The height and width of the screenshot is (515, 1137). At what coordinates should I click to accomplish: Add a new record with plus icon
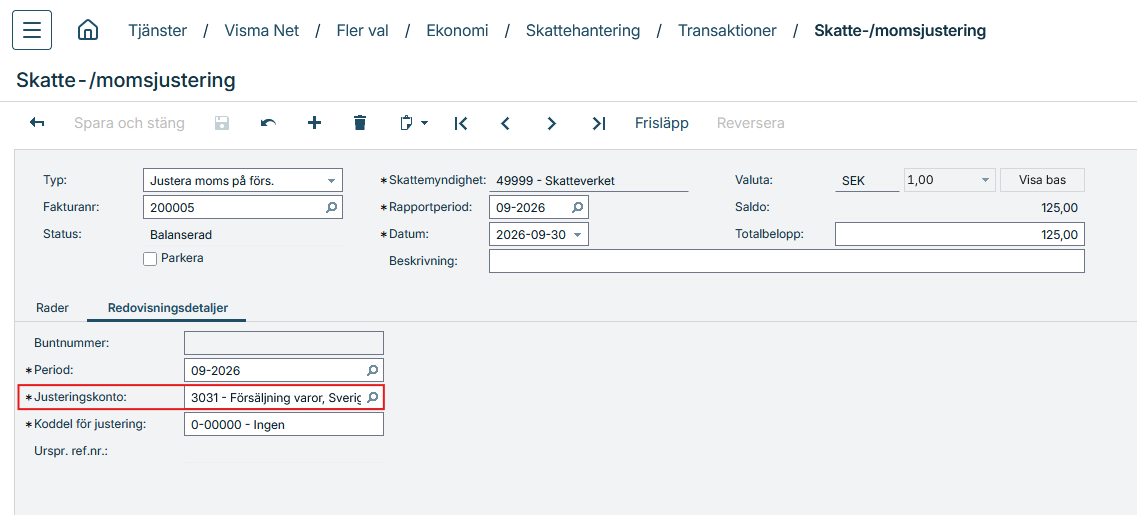[x=314, y=123]
